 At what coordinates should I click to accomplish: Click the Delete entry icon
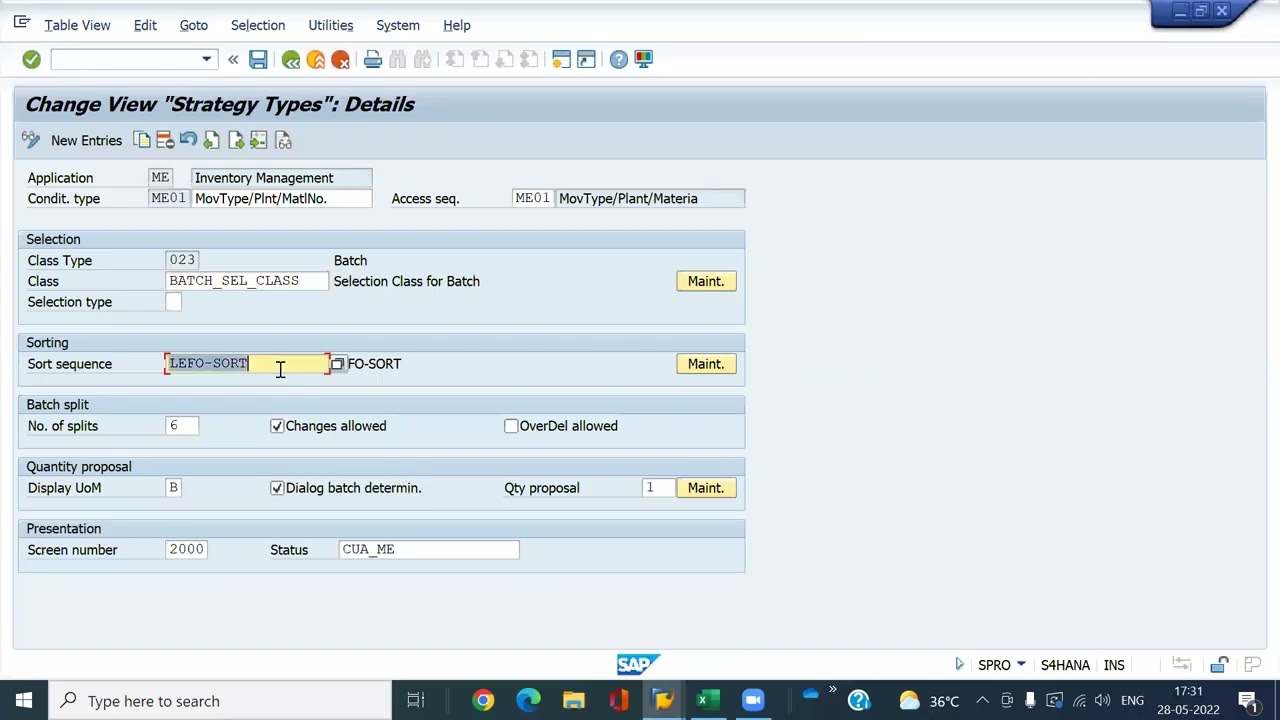pyautogui.click(x=165, y=140)
